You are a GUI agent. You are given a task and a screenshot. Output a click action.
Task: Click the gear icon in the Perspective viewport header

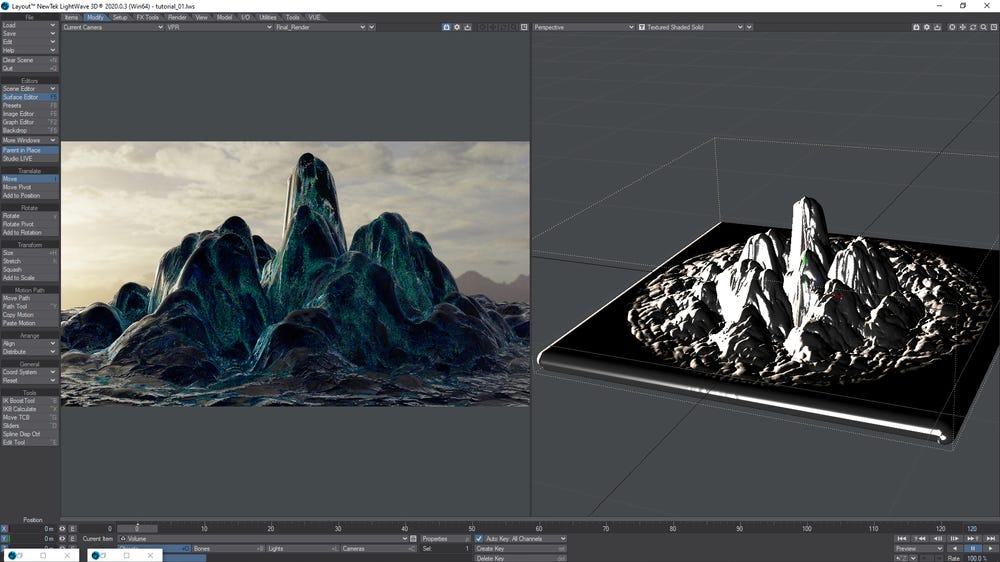[x=927, y=27]
